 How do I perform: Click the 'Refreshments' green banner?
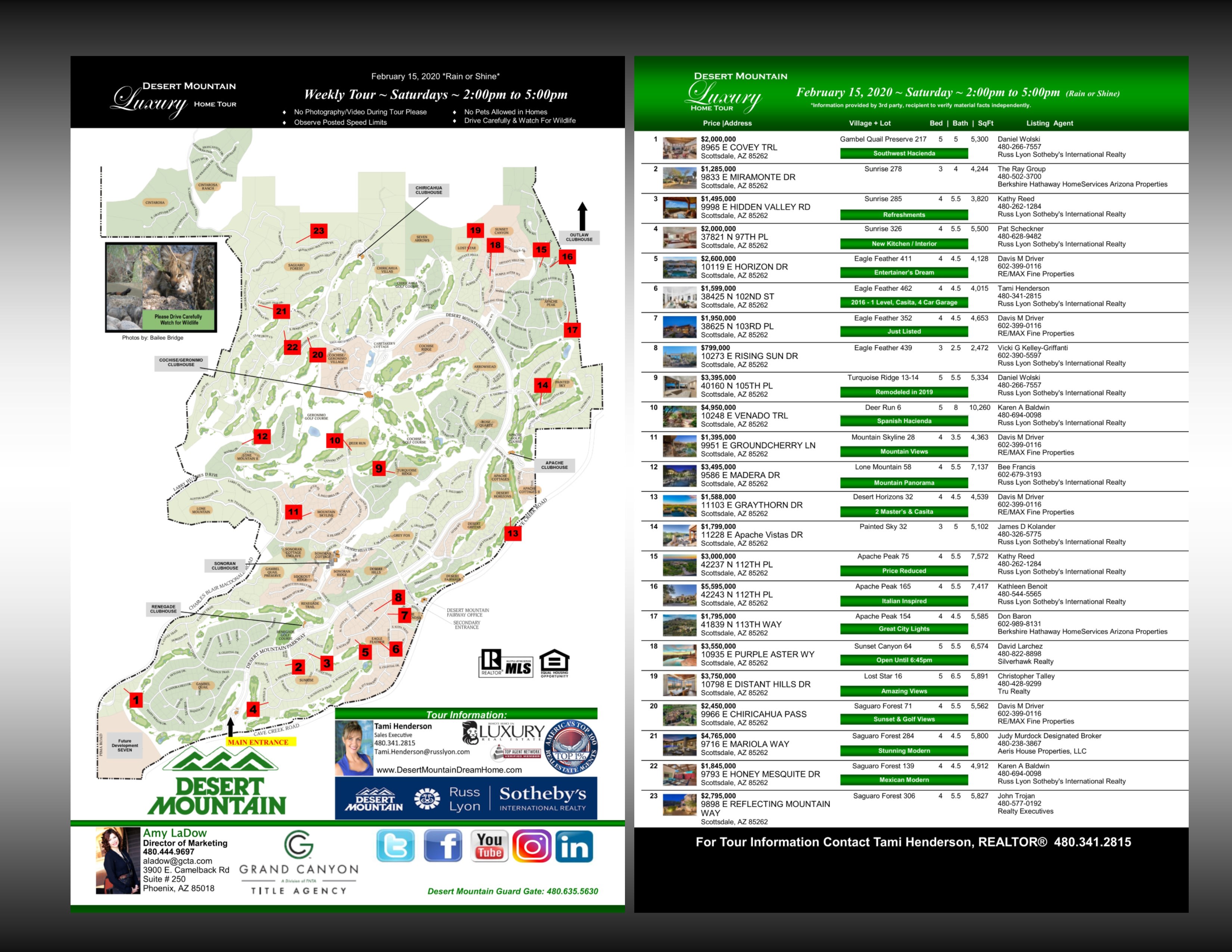point(904,215)
